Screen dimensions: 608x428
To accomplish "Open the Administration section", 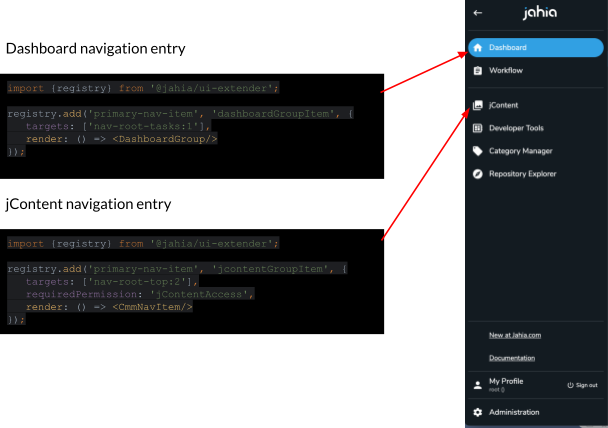I will click(536, 412).
